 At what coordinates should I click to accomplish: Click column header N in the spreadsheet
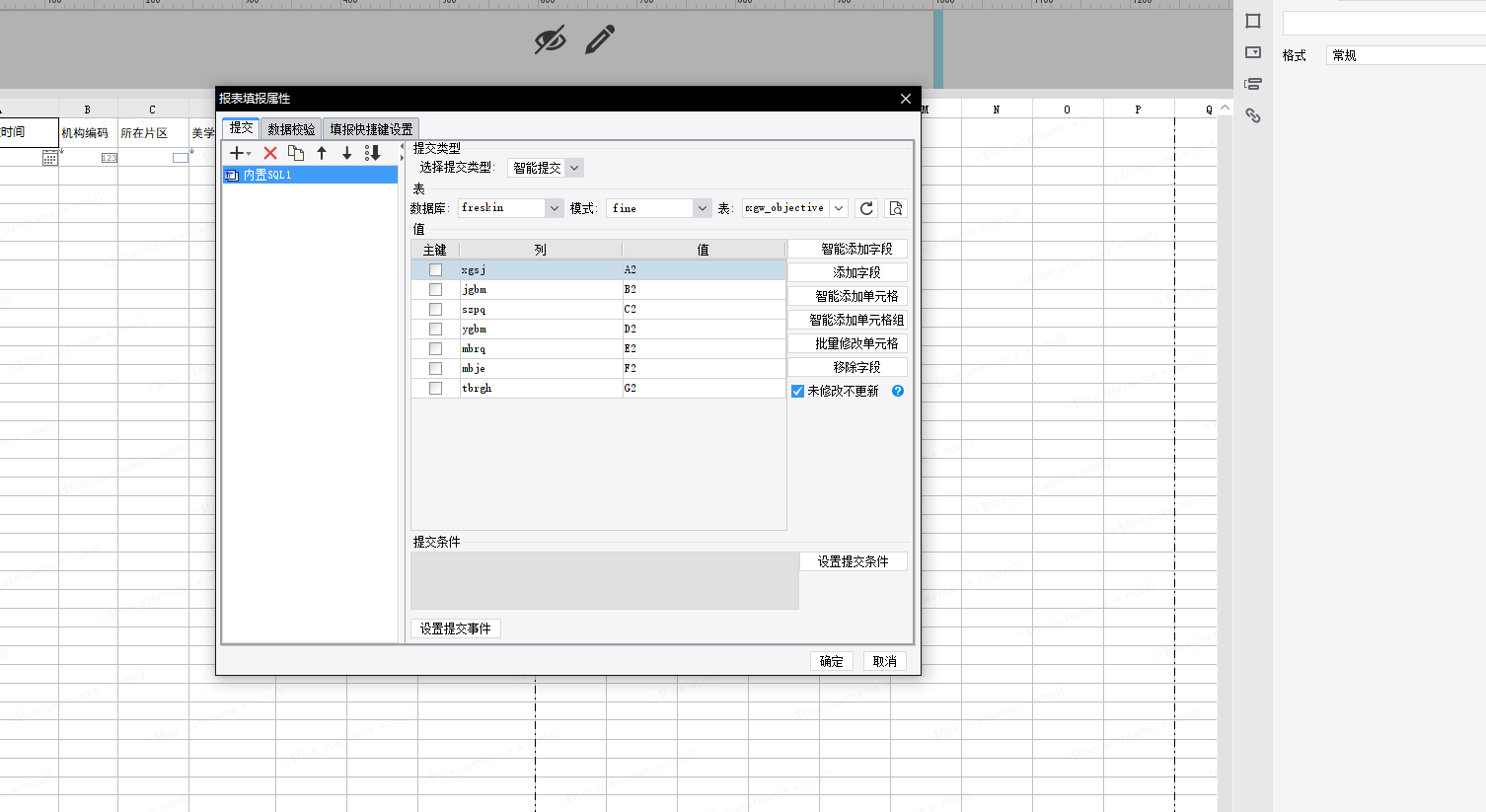point(997,110)
